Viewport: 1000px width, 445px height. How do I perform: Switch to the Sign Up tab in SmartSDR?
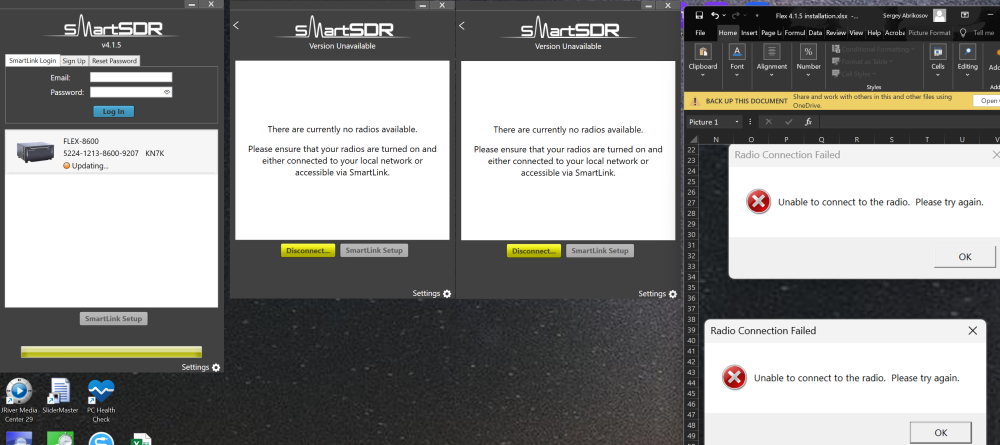[73, 61]
